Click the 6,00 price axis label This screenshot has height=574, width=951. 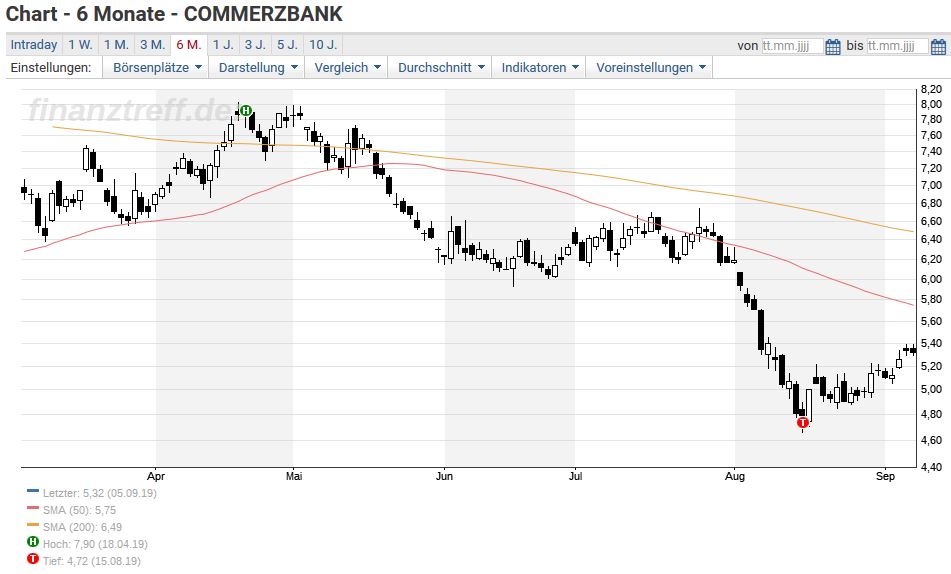931,279
